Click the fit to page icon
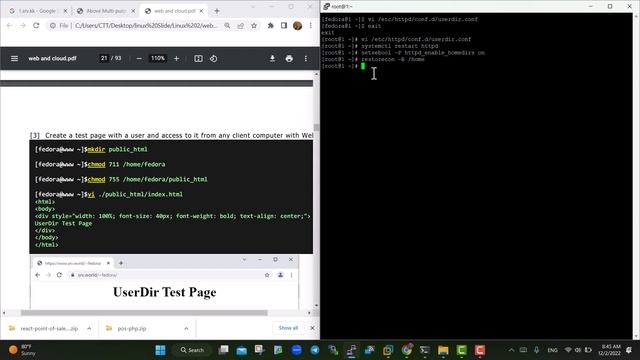Image resolution: width=640 pixels, height=360 pixels. click(x=198, y=58)
